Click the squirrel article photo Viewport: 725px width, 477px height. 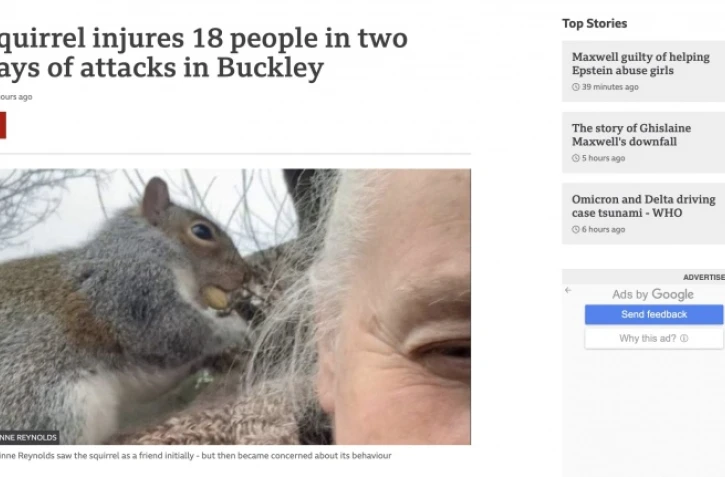(235, 307)
